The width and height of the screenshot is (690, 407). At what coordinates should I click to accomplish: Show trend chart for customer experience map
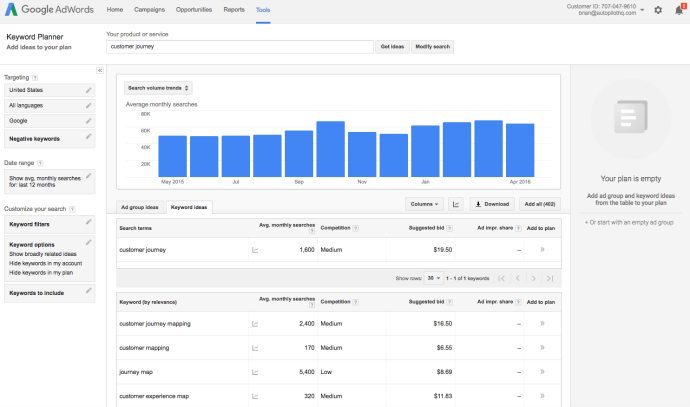coord(255,396)
